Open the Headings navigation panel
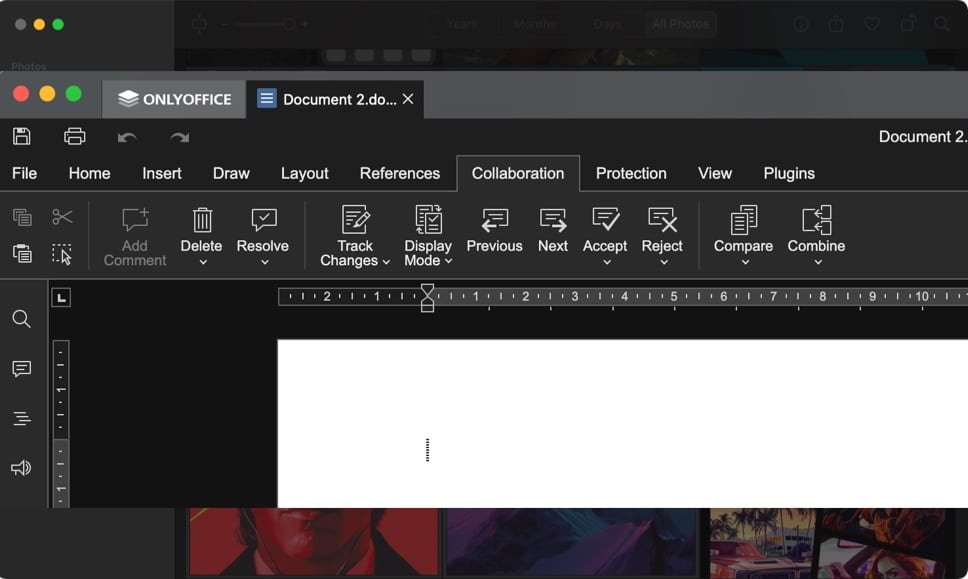 [22, 419]
